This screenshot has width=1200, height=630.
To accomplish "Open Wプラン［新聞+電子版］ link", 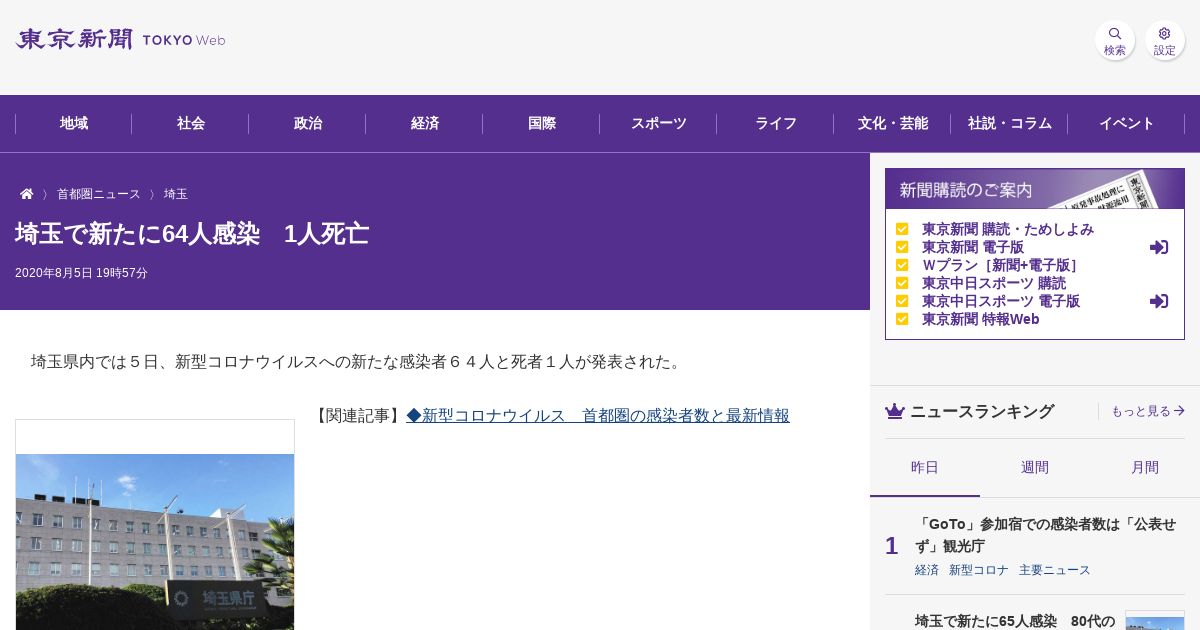I will click(1001, 265).
